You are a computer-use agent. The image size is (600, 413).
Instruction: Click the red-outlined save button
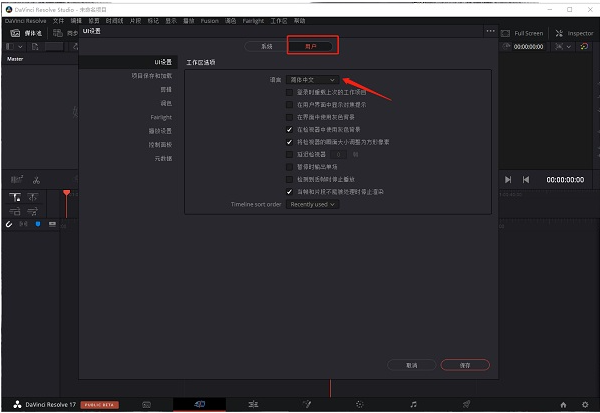[465, 365]
